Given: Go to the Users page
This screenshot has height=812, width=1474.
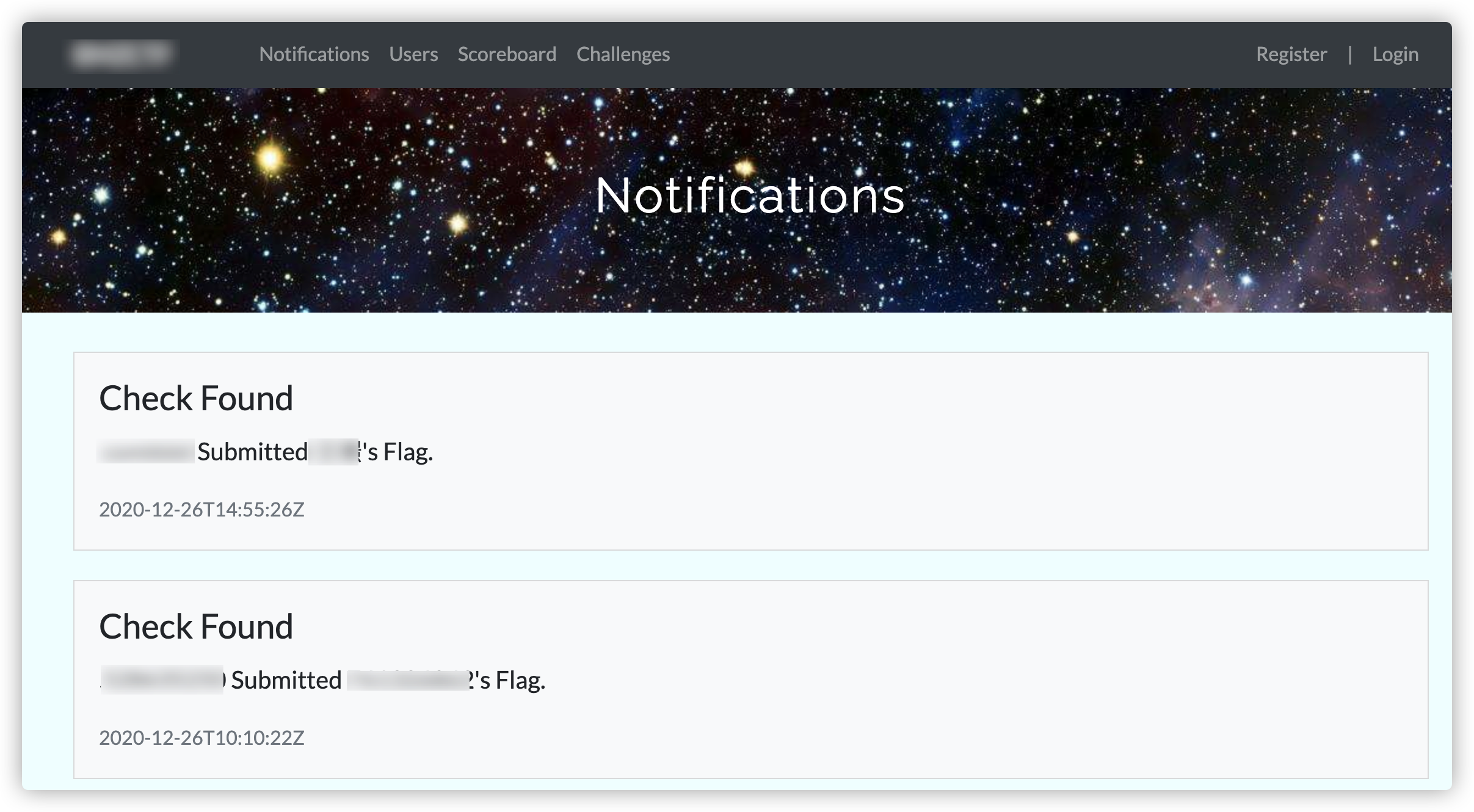Looking at the screenshot, I should 413,54.
